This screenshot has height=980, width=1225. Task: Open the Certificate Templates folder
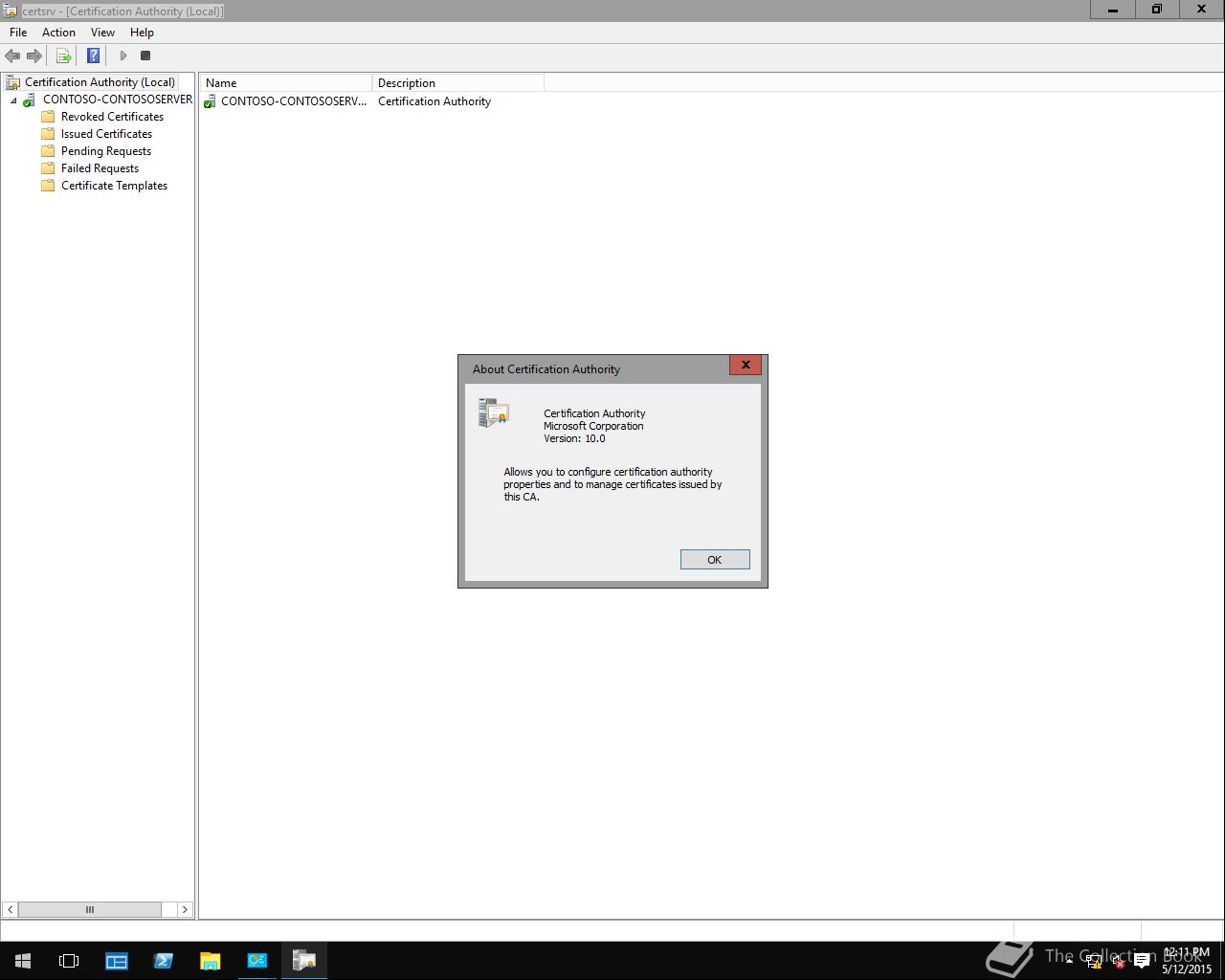(114, 186)
